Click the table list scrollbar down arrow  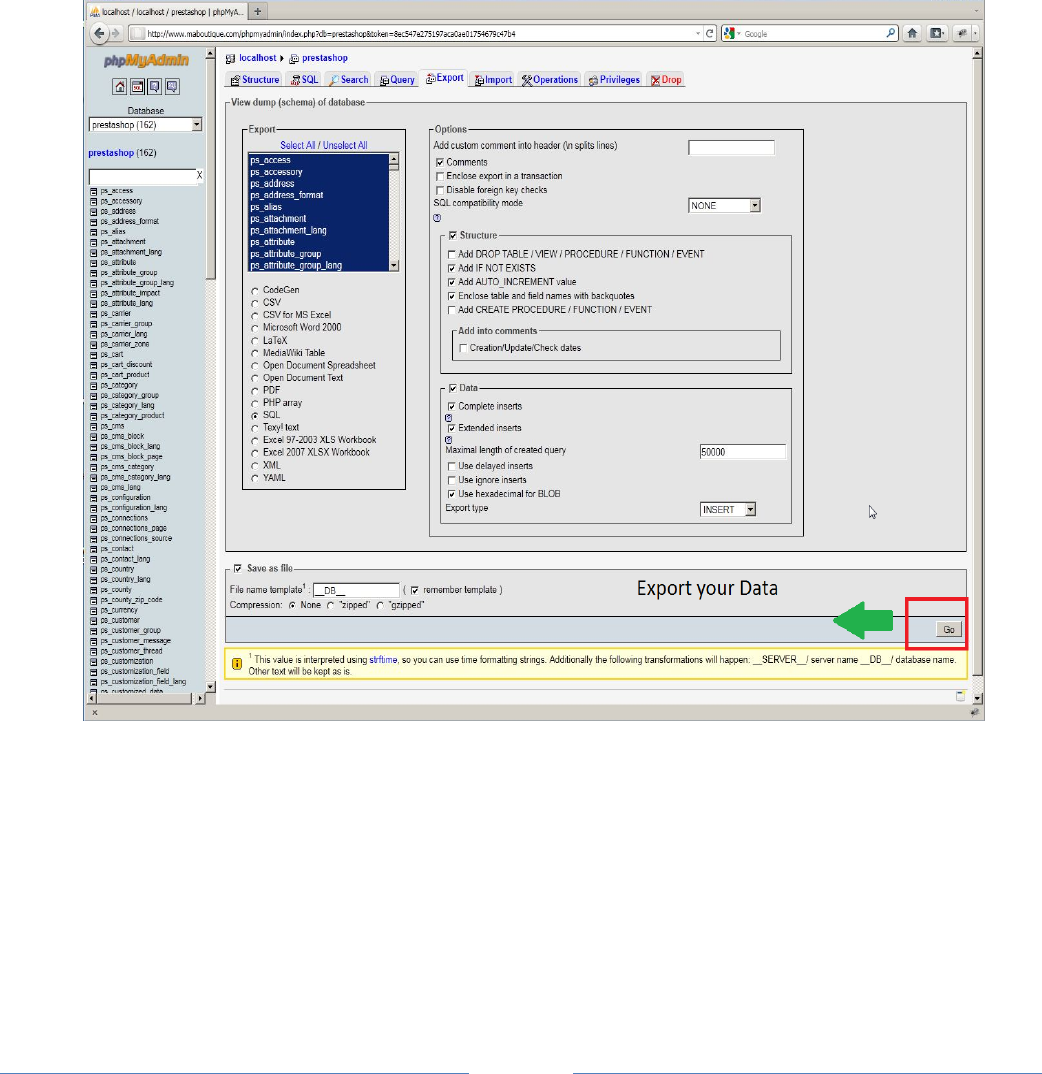click(394, 266)
